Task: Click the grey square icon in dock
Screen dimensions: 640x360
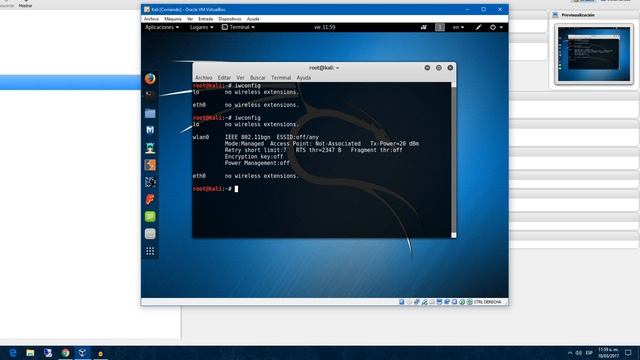Action: (150, 233)
